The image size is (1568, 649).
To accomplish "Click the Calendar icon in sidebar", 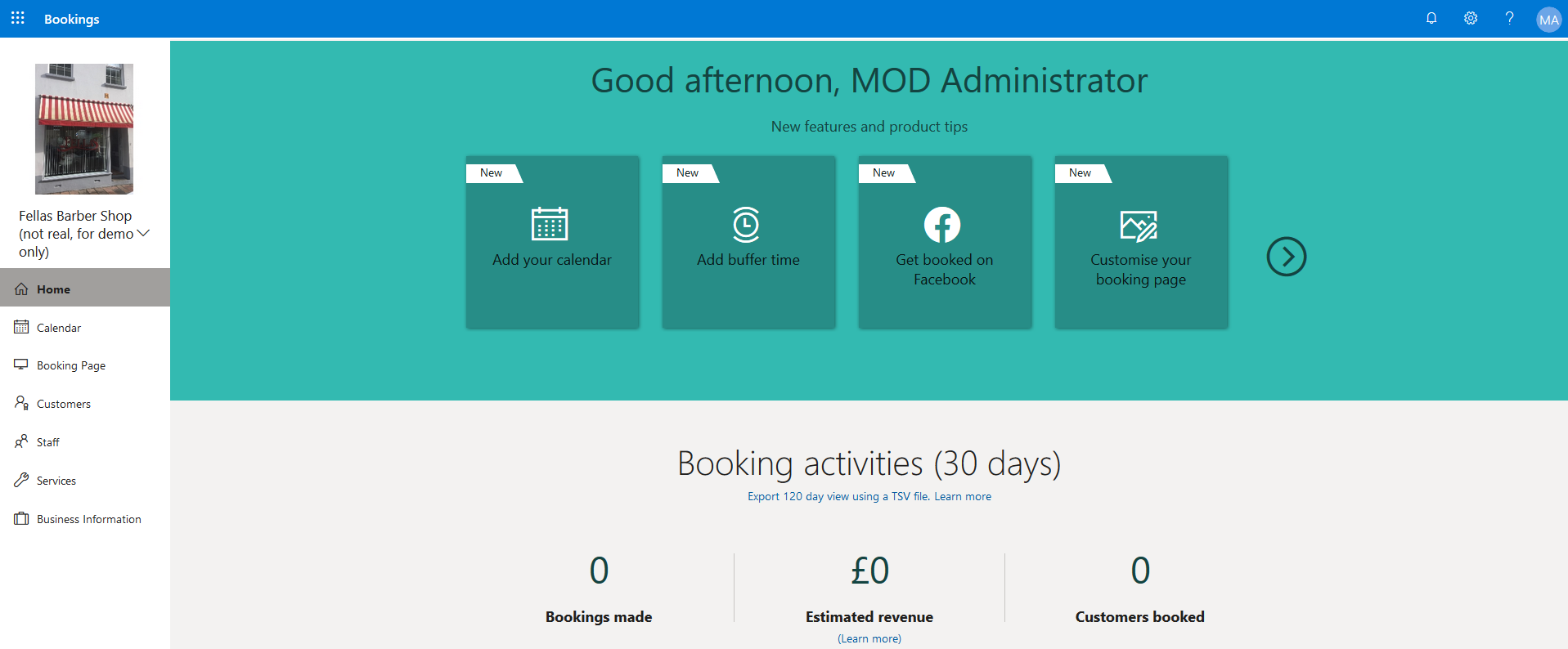I will 21,327.
